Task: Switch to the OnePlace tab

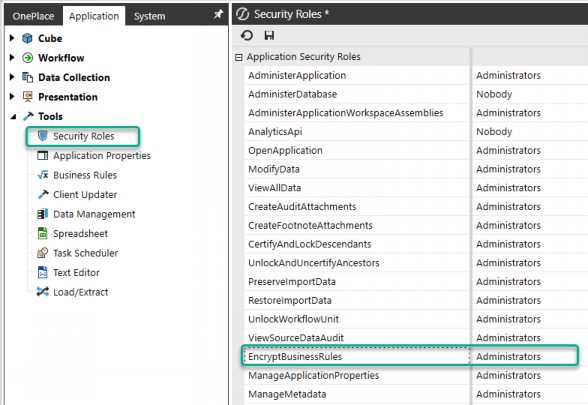Action: [33, 16]
